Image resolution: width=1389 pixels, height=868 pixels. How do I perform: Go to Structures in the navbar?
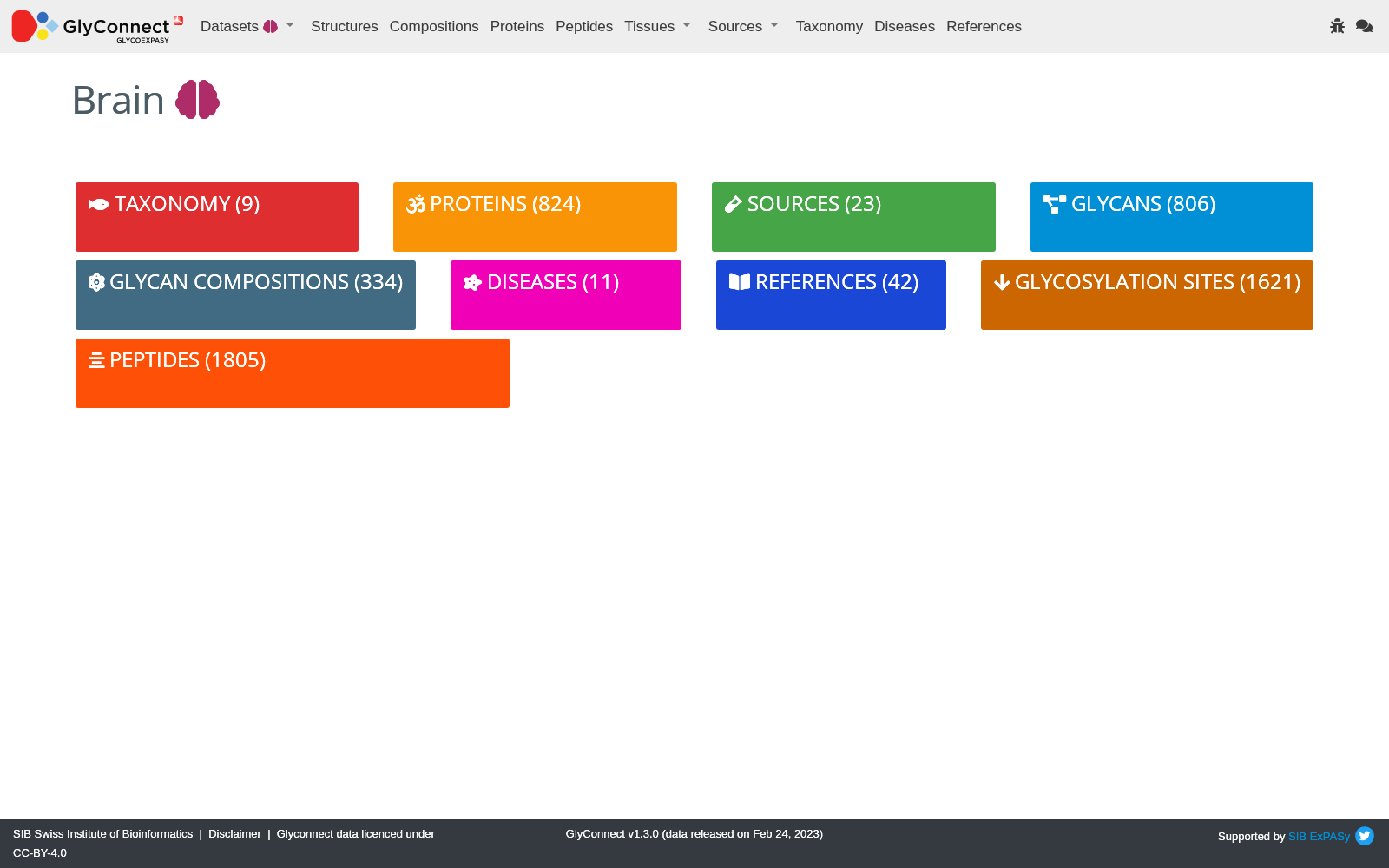[x=345, y=26]
